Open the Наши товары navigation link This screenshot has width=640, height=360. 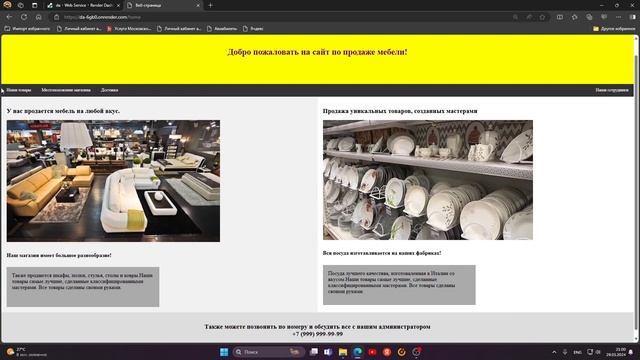point(19,90)
